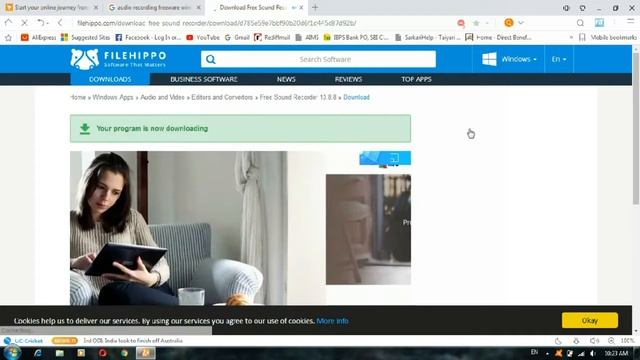640x360 pixels.
Task: Open the News menu item
Action: [286, 79]
